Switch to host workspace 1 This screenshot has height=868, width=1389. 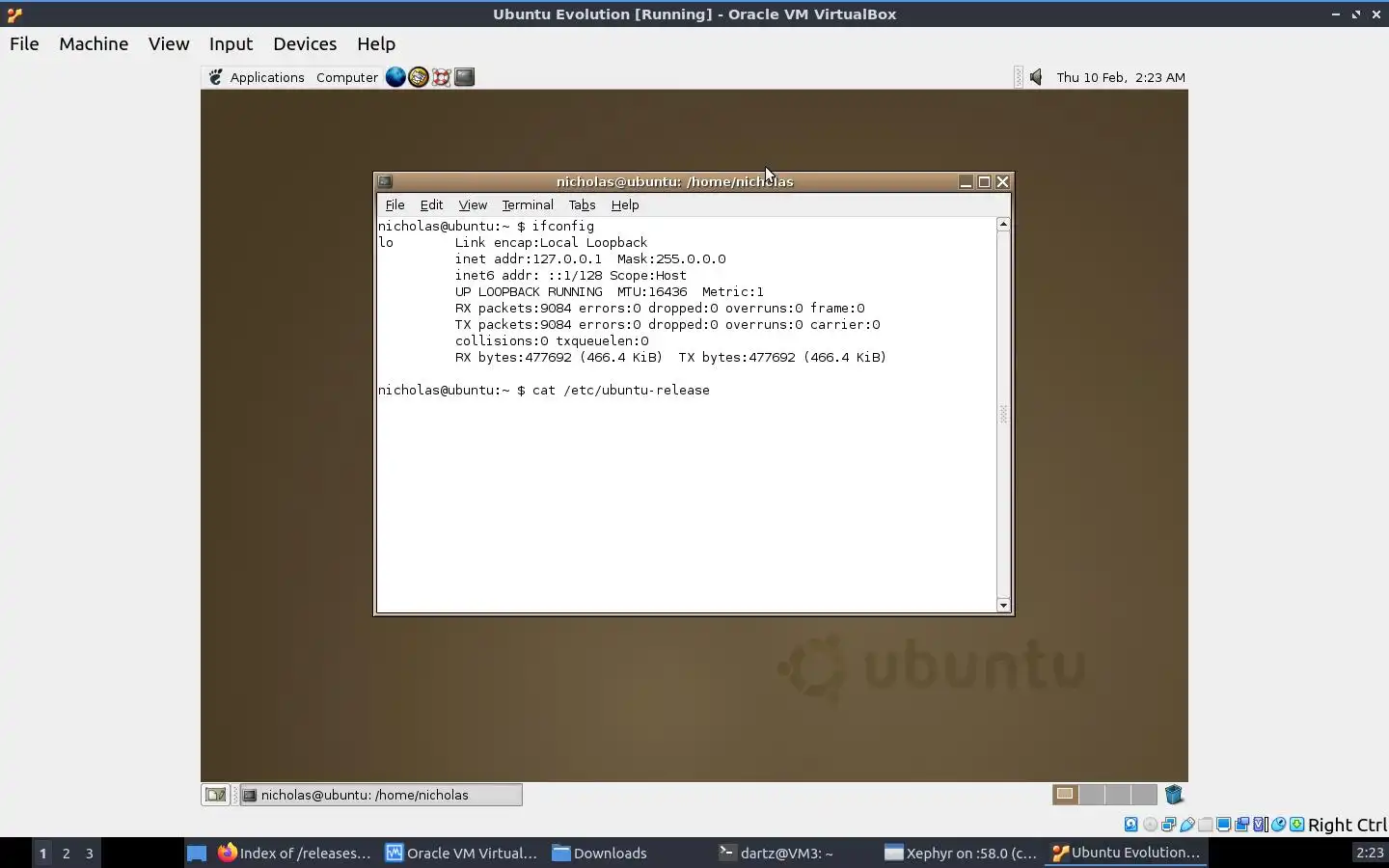(x=42, y=853)
